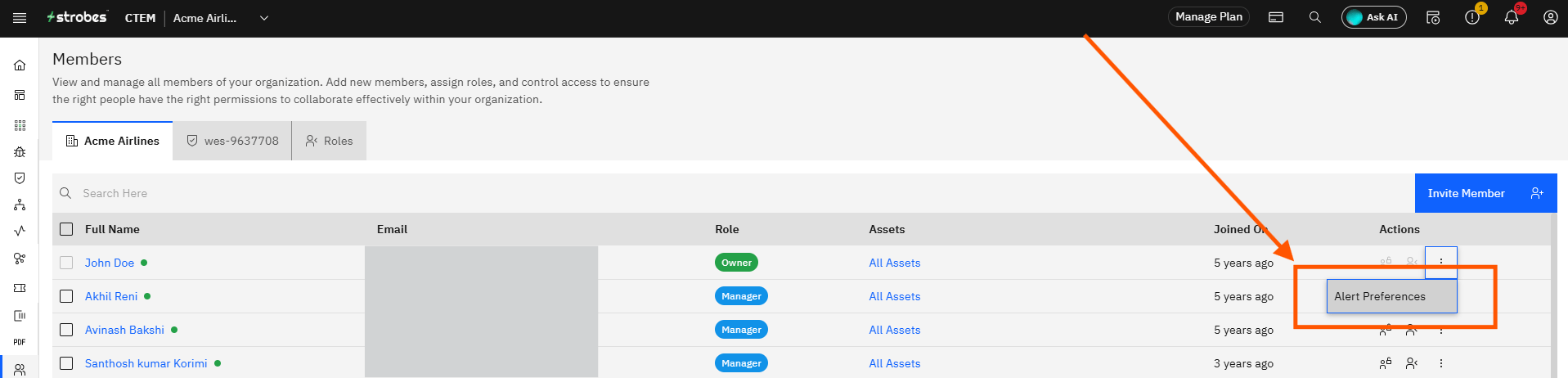Click the Manager badge for Avinash Bakshi

click(741, 330)
